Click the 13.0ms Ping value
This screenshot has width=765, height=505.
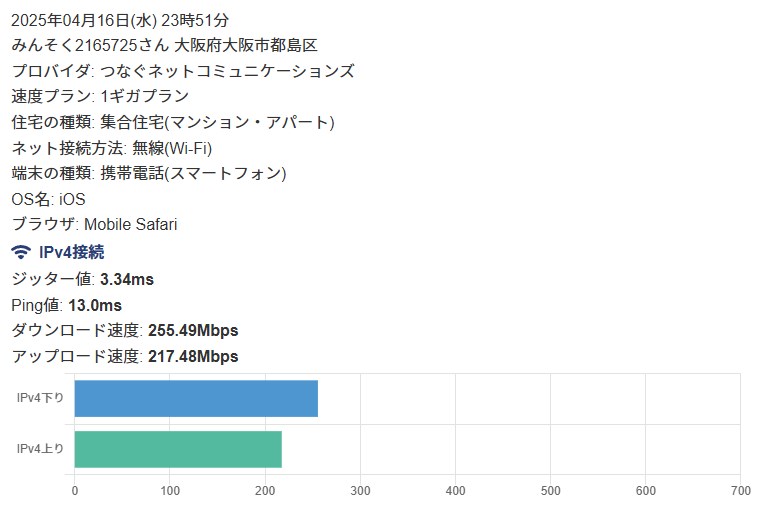tap(95, 305)
